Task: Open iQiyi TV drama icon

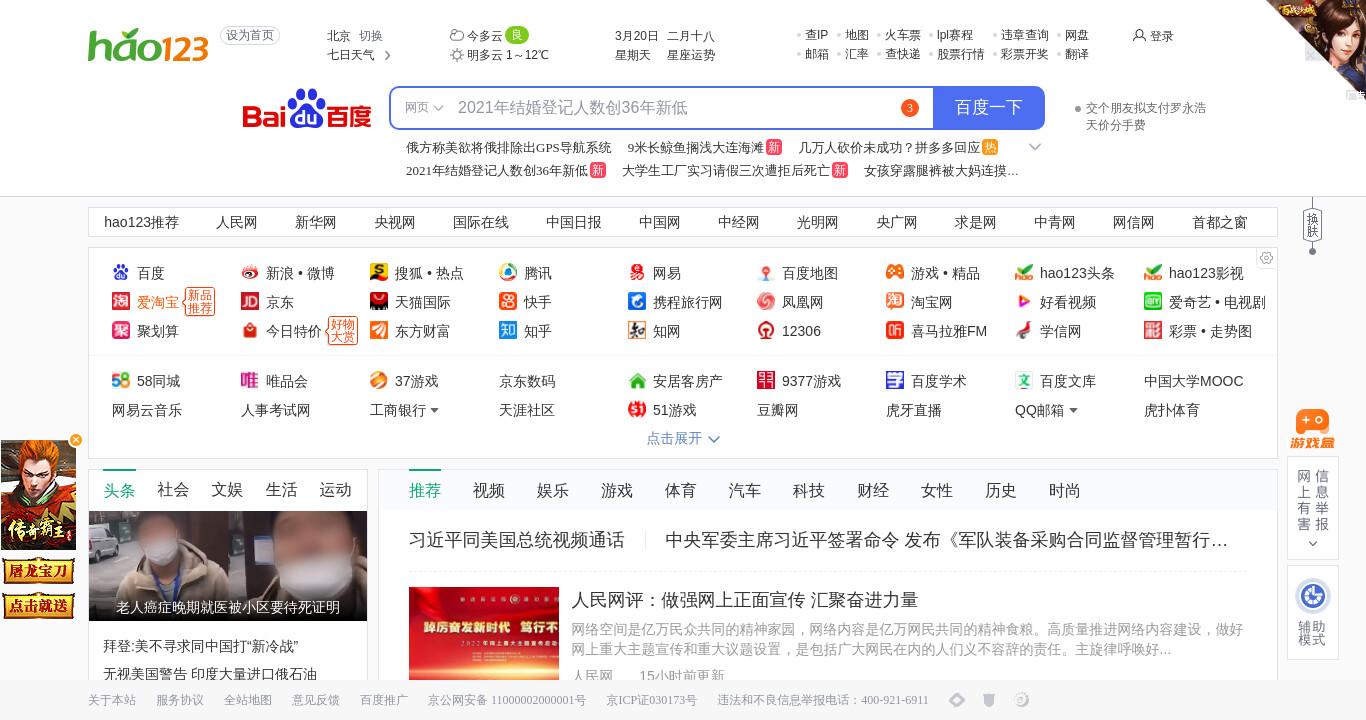Action: click(1153, 302)
